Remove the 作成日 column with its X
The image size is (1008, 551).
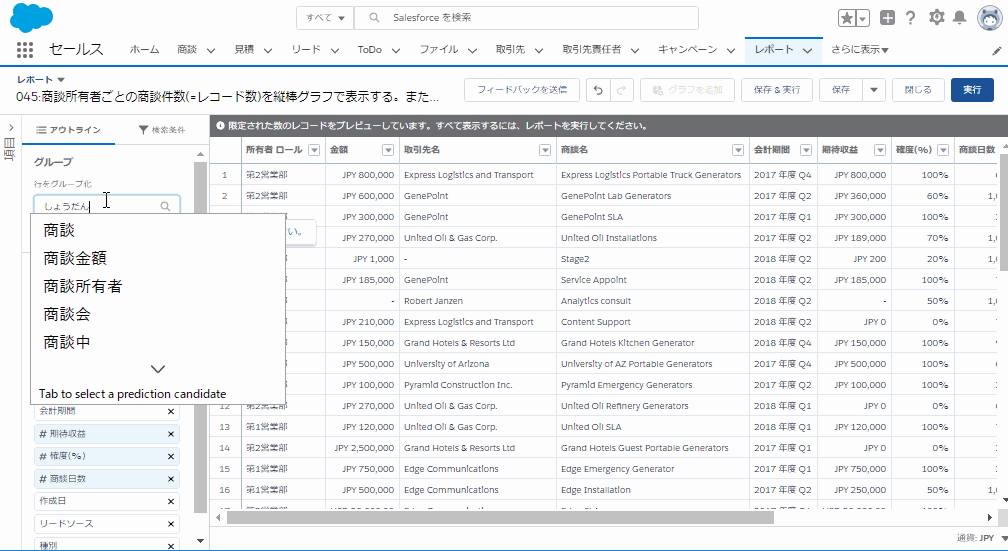coord(171,501)
